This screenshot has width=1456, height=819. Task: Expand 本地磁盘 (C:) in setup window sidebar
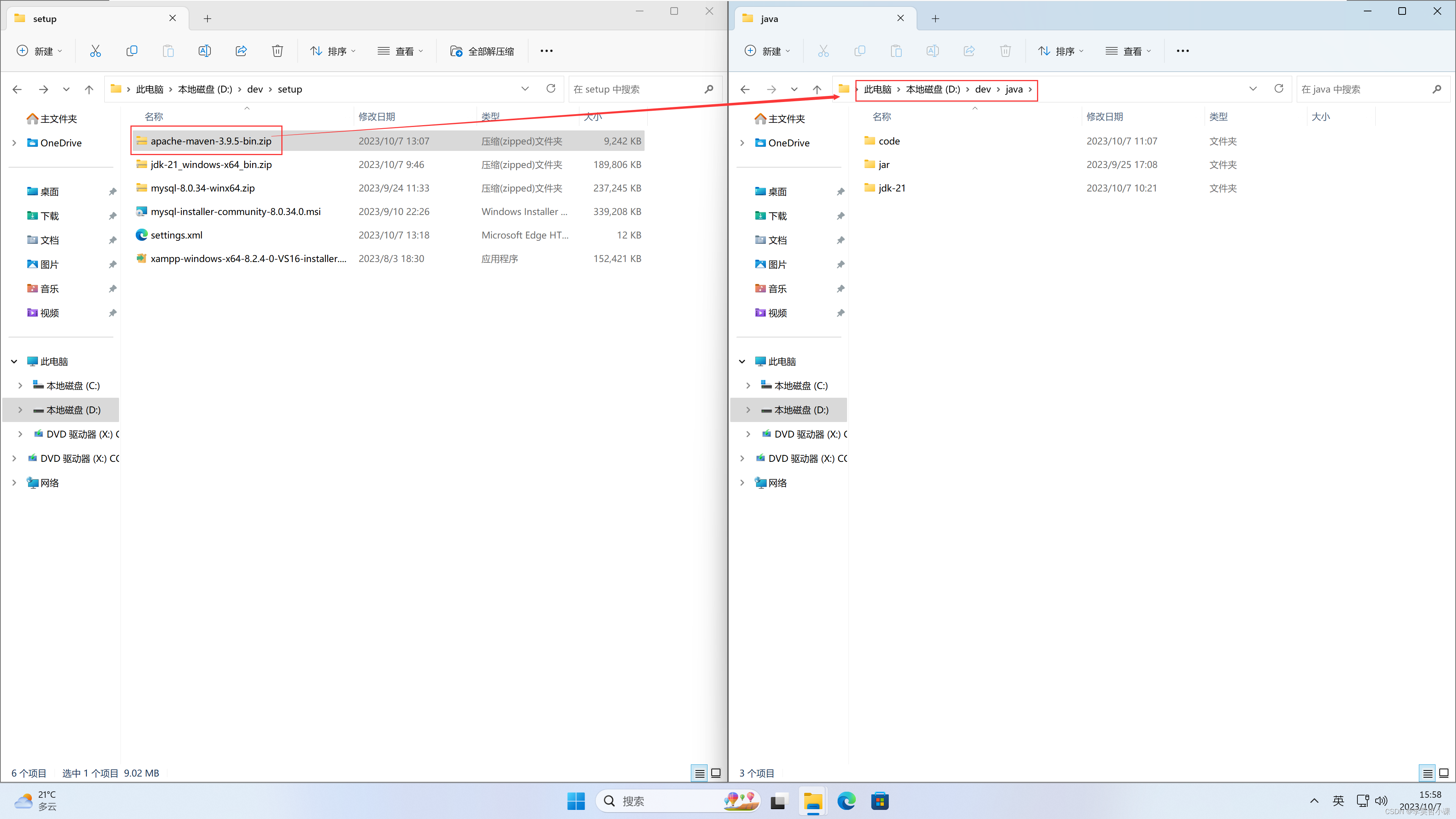(x=20, y=386)
